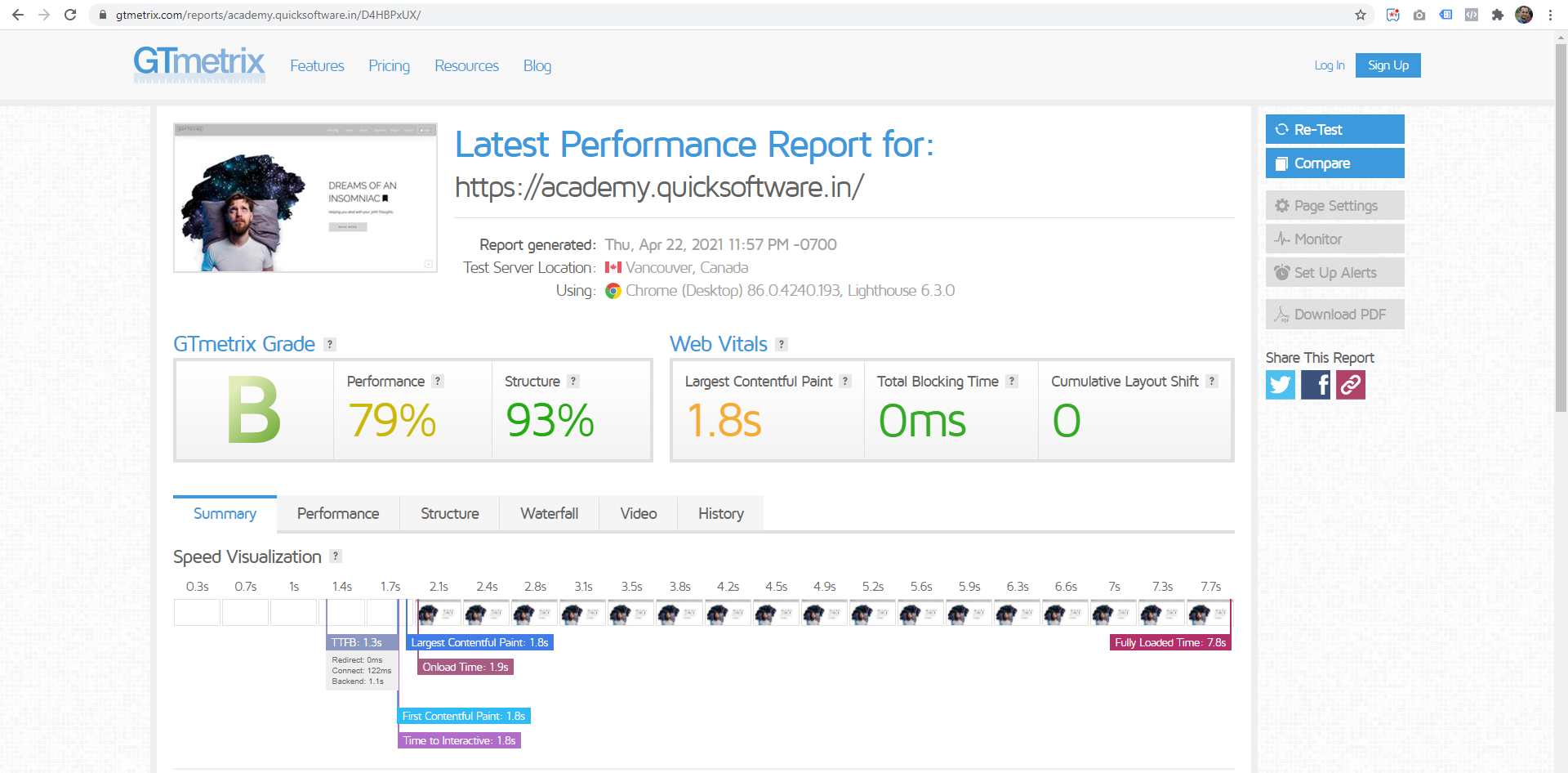
Task: Click the filmstrip frame at 7.7s
Action: click(x=1210, y=613)
